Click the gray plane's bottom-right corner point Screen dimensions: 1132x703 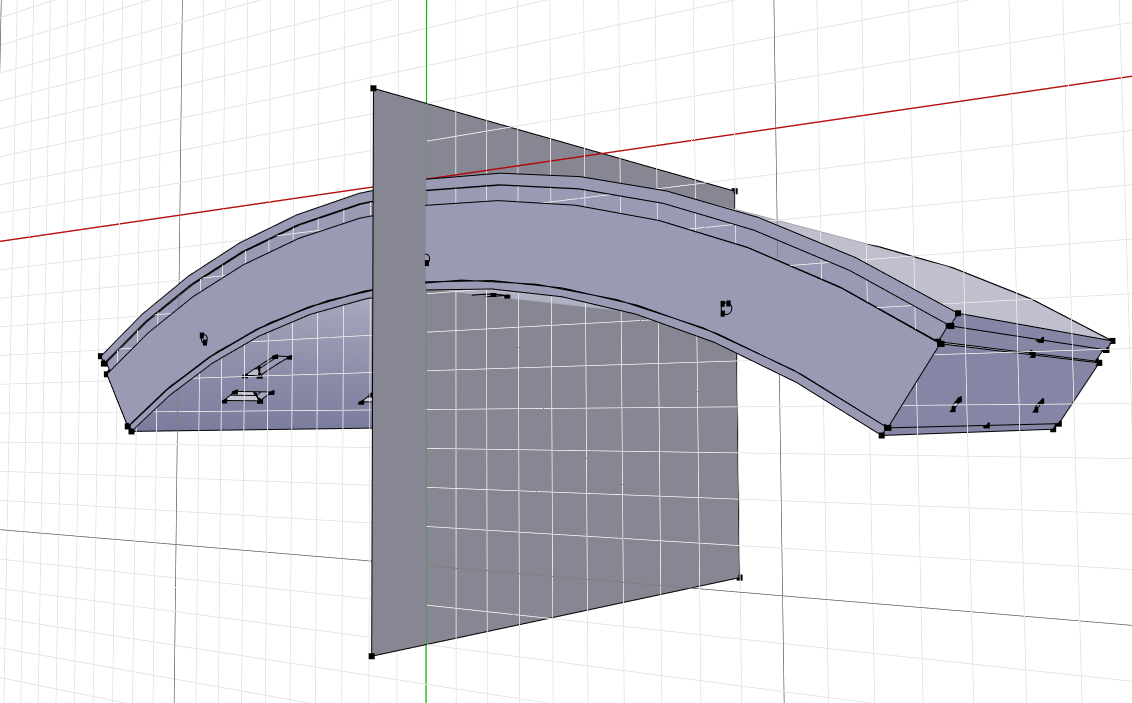tap(739, 577)
